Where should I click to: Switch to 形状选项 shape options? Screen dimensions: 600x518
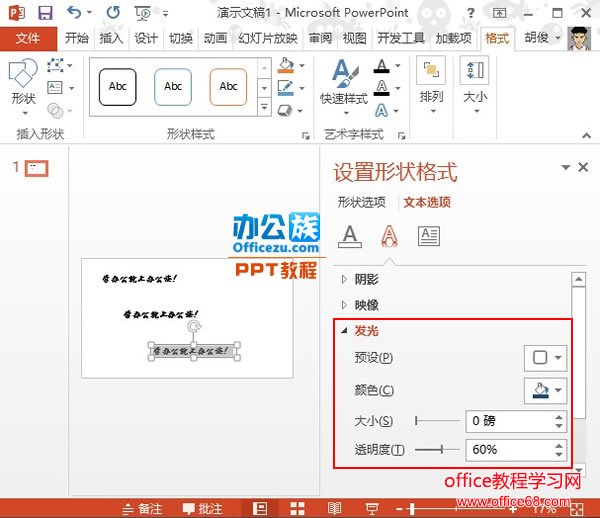coord(362,202)
